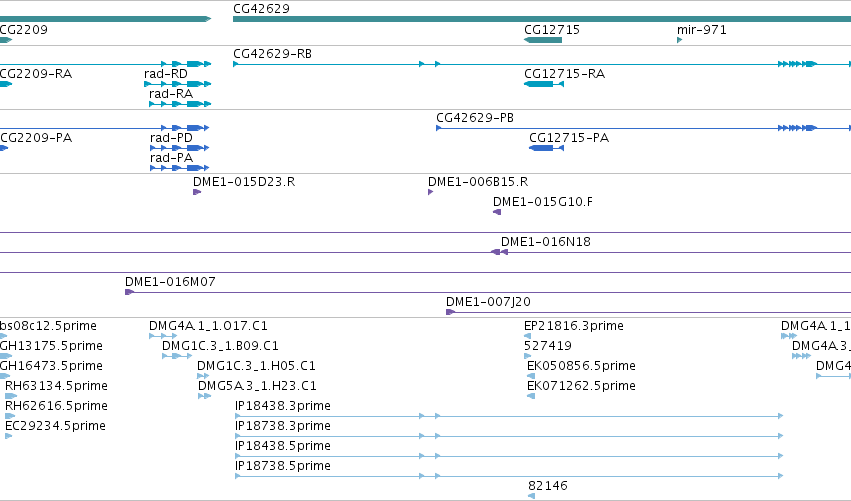
Task: Select the bs08c12.5prime EST
Action: click(x=3, y=336)
